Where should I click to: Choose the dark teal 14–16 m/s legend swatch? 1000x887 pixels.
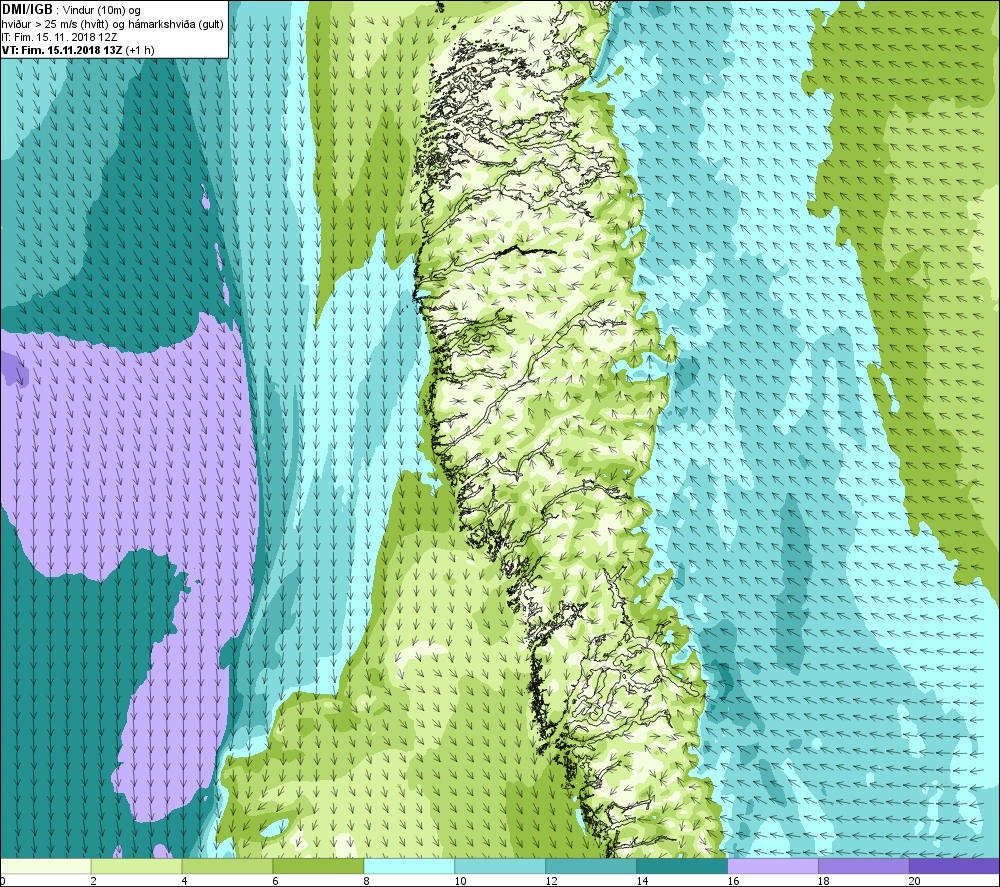(x=682, y=866)
